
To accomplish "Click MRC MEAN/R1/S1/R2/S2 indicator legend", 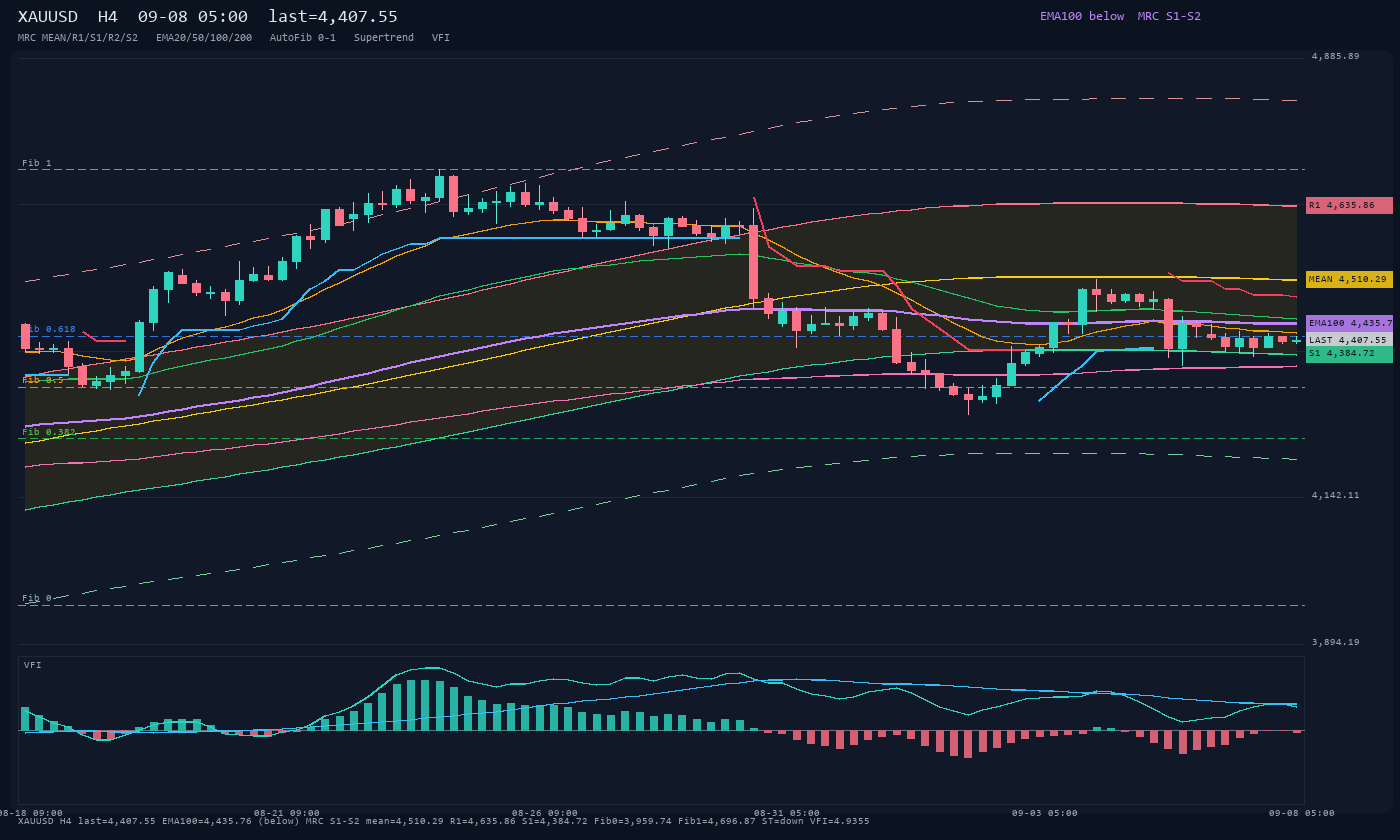I will pos(78,38).
